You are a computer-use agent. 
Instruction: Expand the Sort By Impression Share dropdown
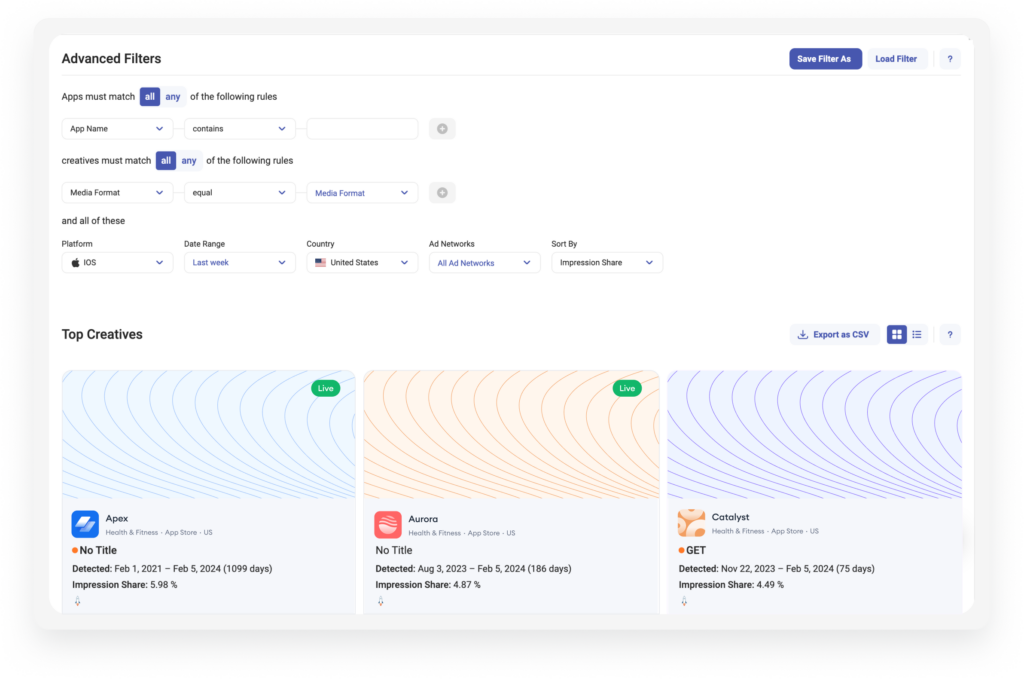coord(607,262)
